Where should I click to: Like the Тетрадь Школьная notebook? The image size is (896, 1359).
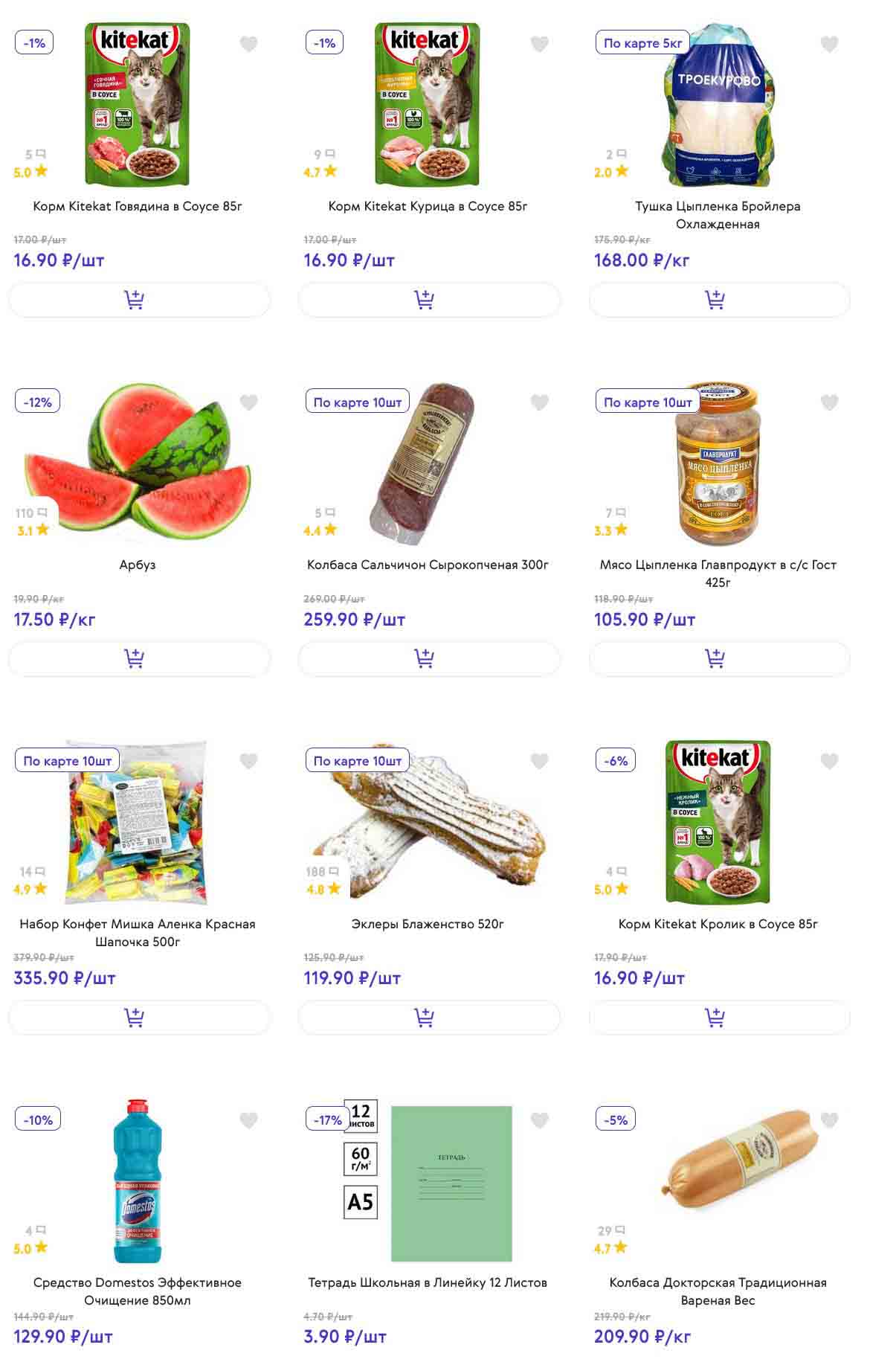point(539,1119)
